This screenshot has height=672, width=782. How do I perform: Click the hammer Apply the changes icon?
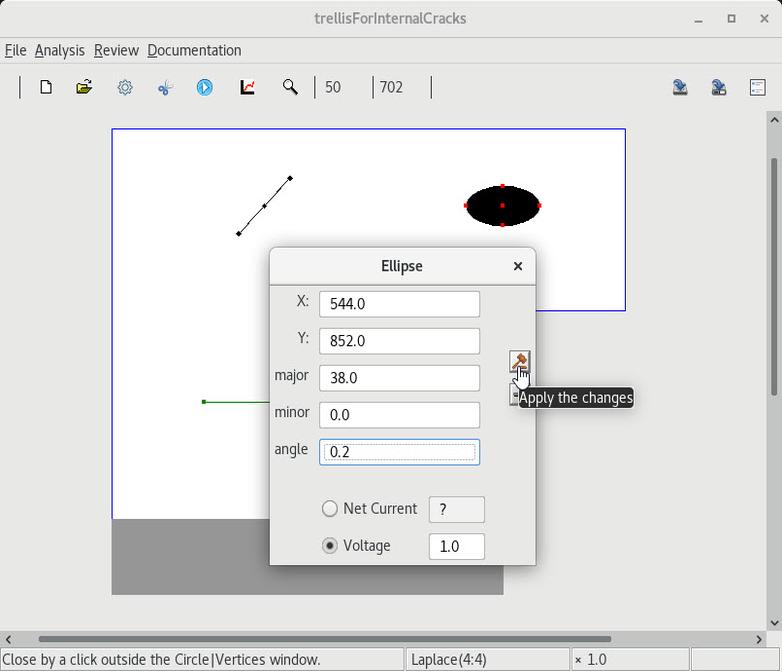click(x=519, y=362)
